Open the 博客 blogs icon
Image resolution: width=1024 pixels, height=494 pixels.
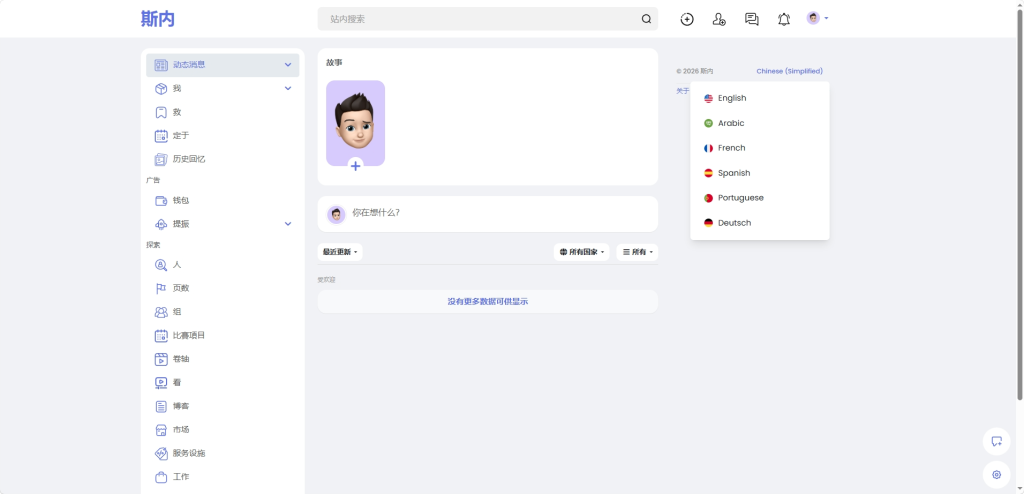(161, 406)
